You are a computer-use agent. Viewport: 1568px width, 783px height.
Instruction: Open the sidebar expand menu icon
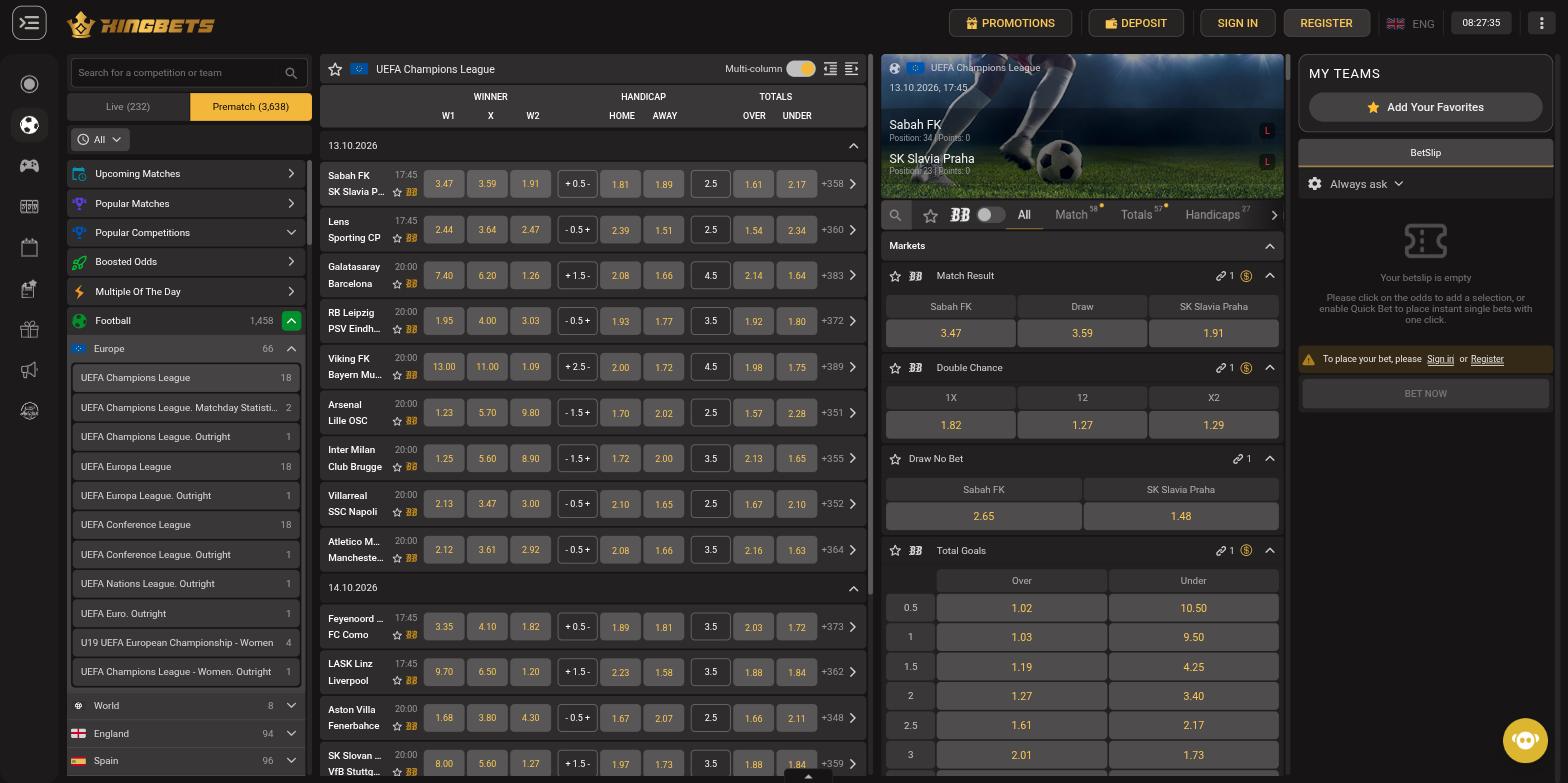[29, 23]
